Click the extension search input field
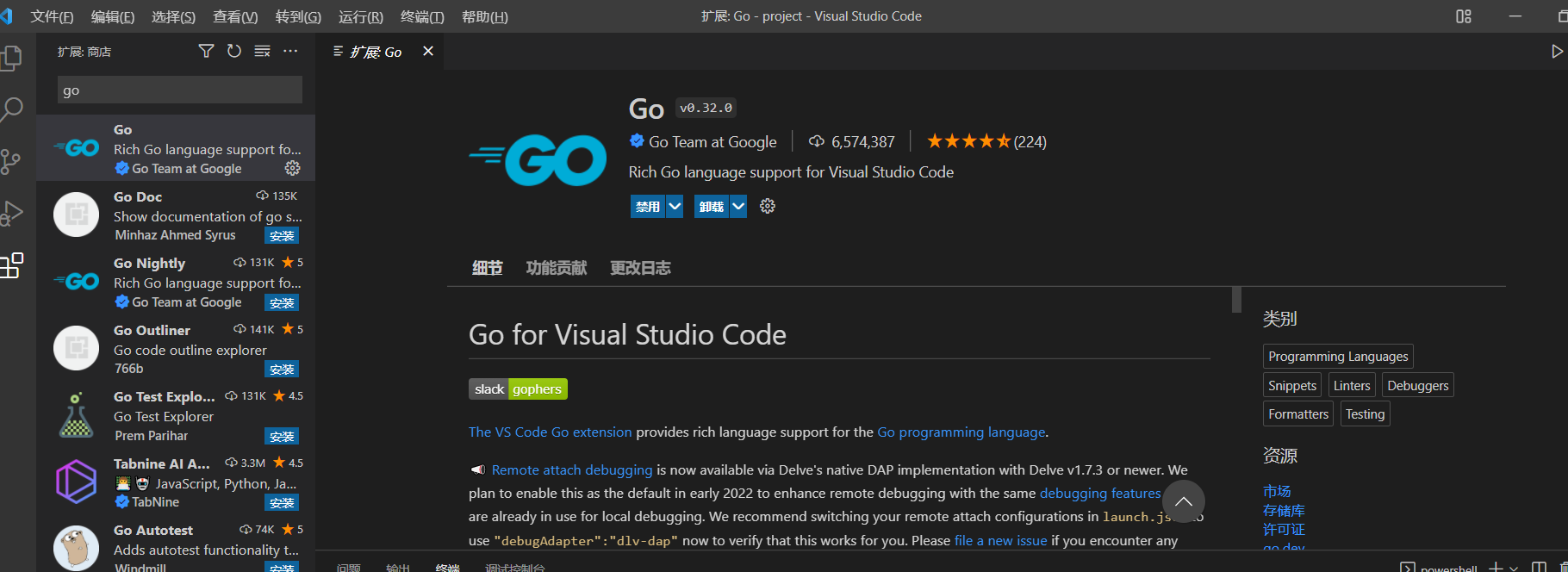1568x572 pixels. click(179, 90)
